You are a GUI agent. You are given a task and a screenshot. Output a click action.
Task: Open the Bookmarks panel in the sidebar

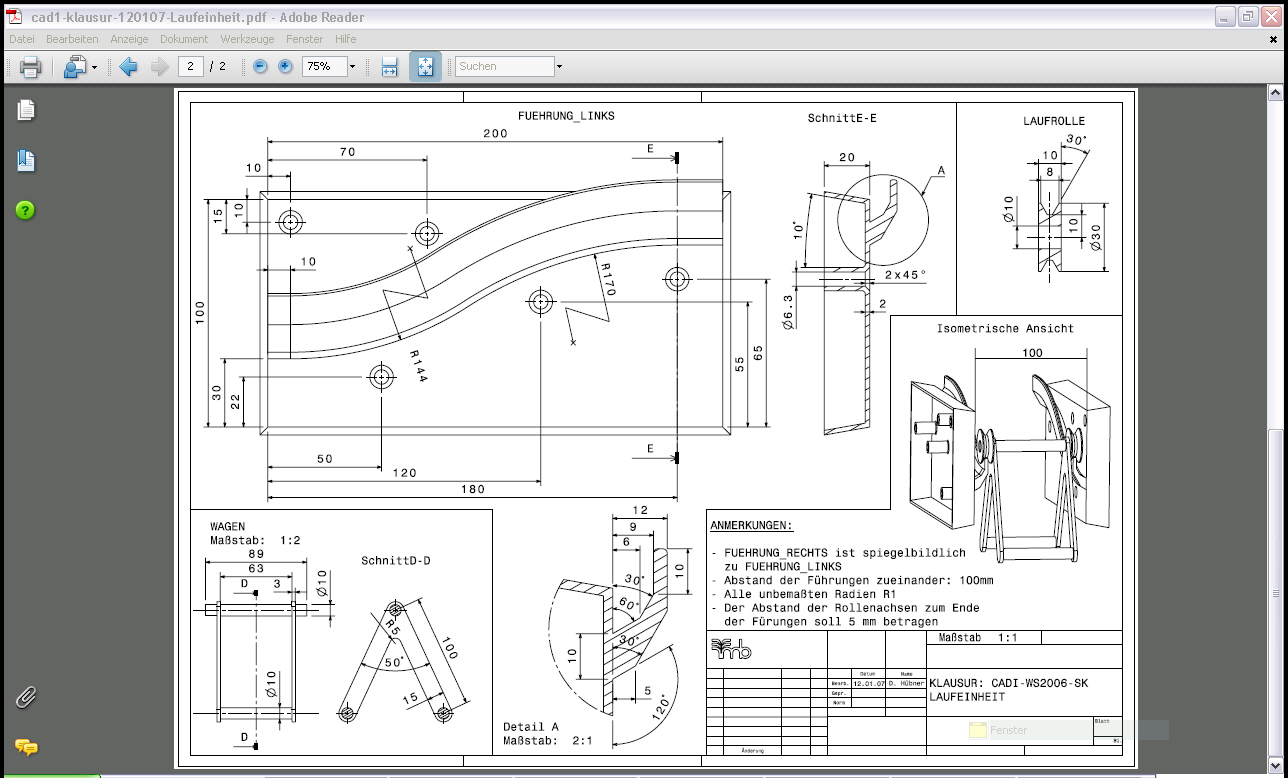tap(26, 160)
